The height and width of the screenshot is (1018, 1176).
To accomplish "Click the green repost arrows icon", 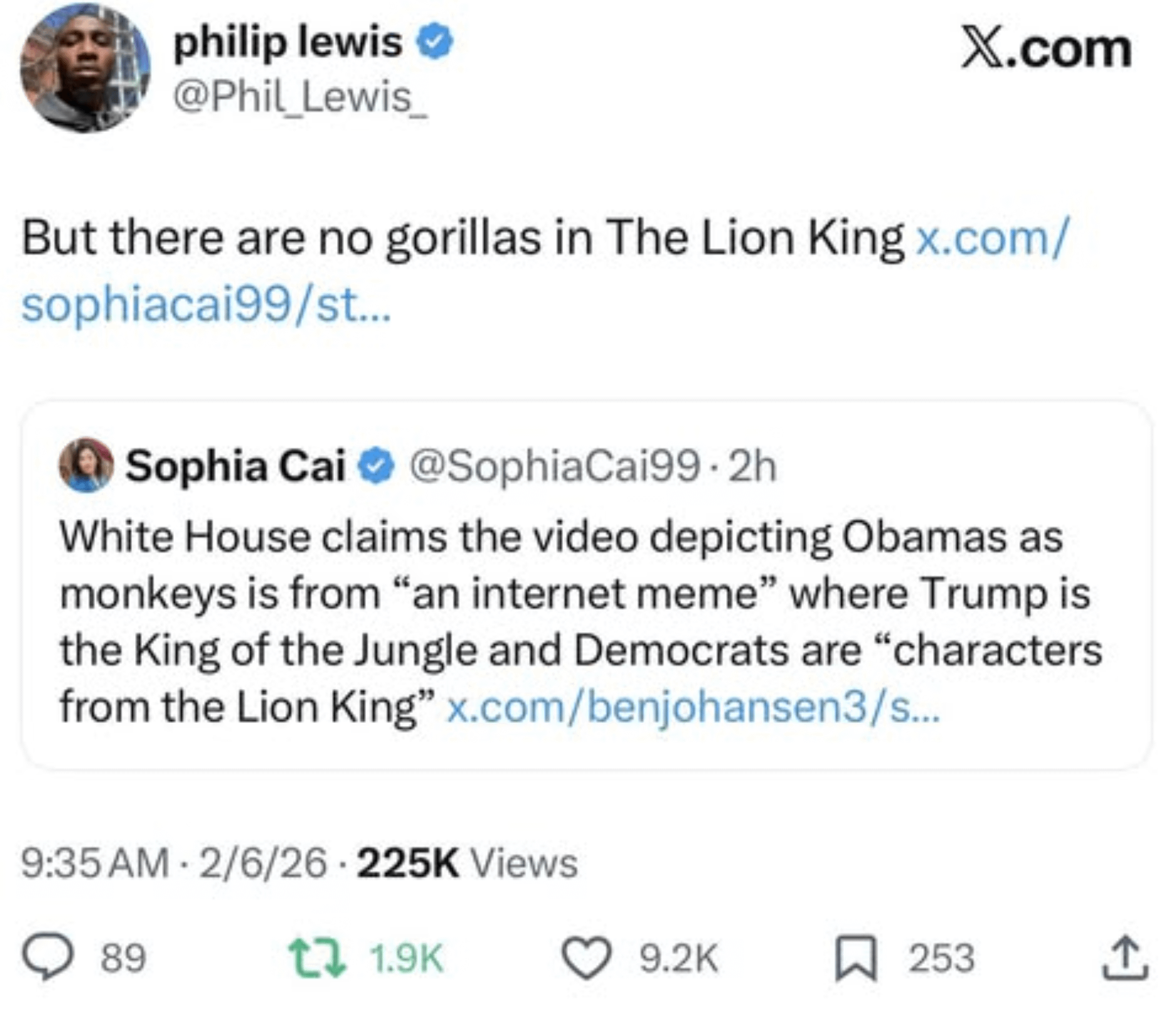I will (316, 957).
